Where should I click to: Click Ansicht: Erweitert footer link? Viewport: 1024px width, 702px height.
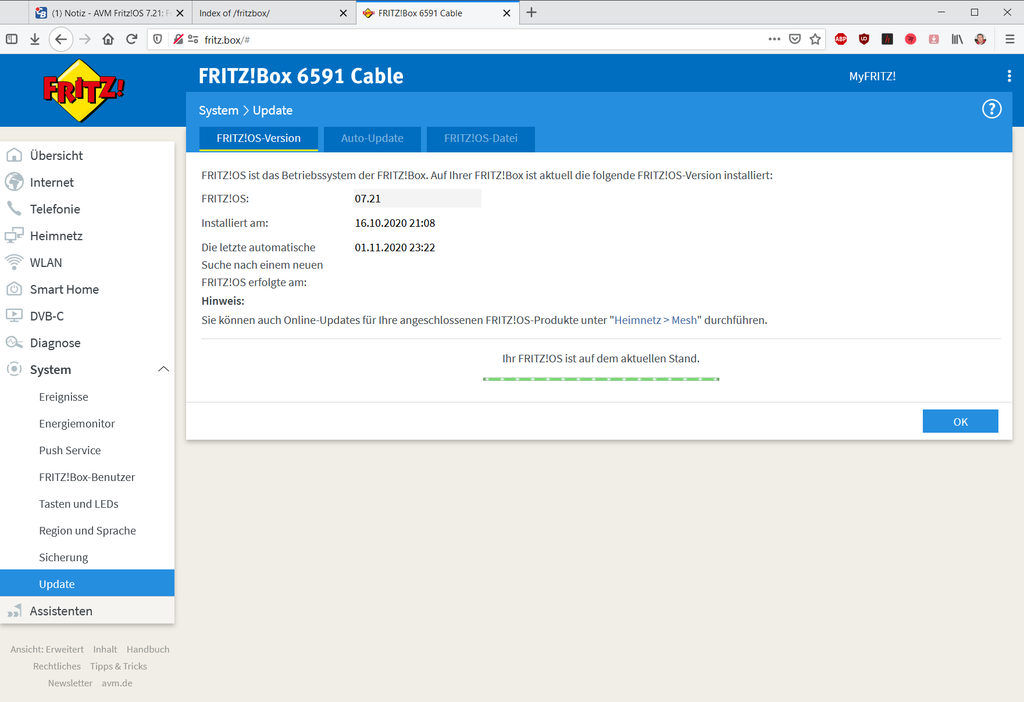coord(47,649)
